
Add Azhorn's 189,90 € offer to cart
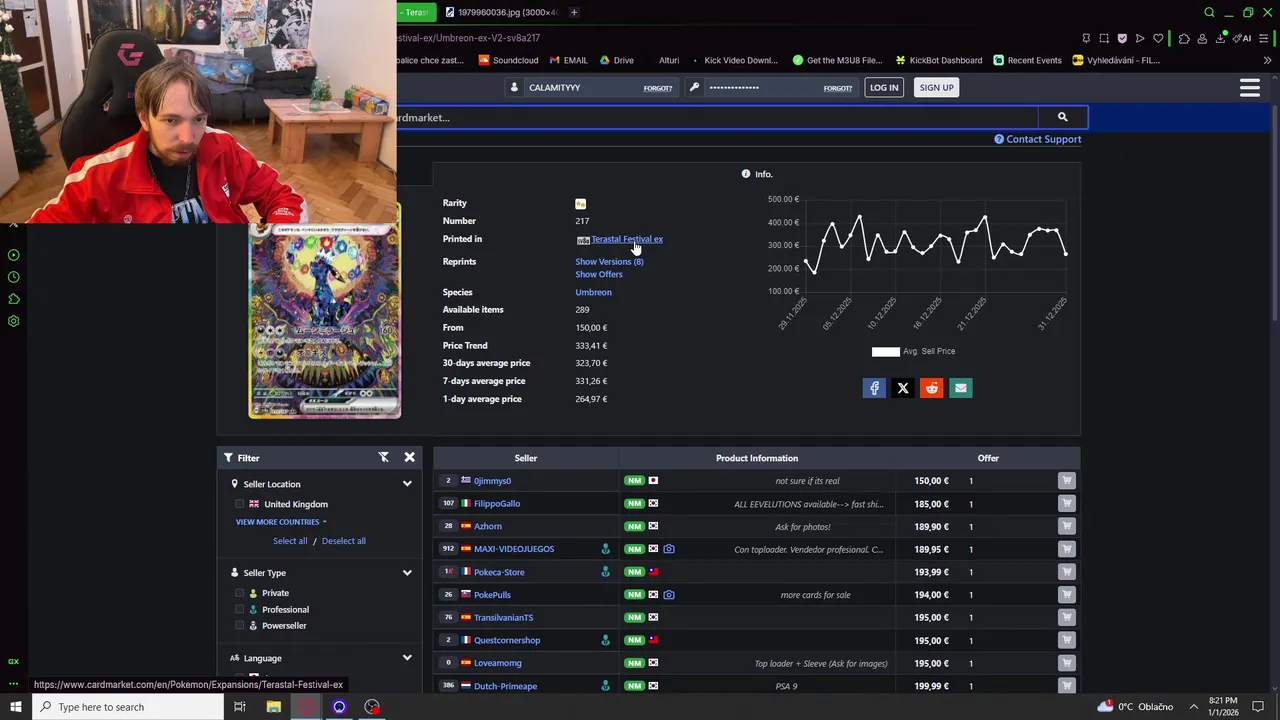1067,526
